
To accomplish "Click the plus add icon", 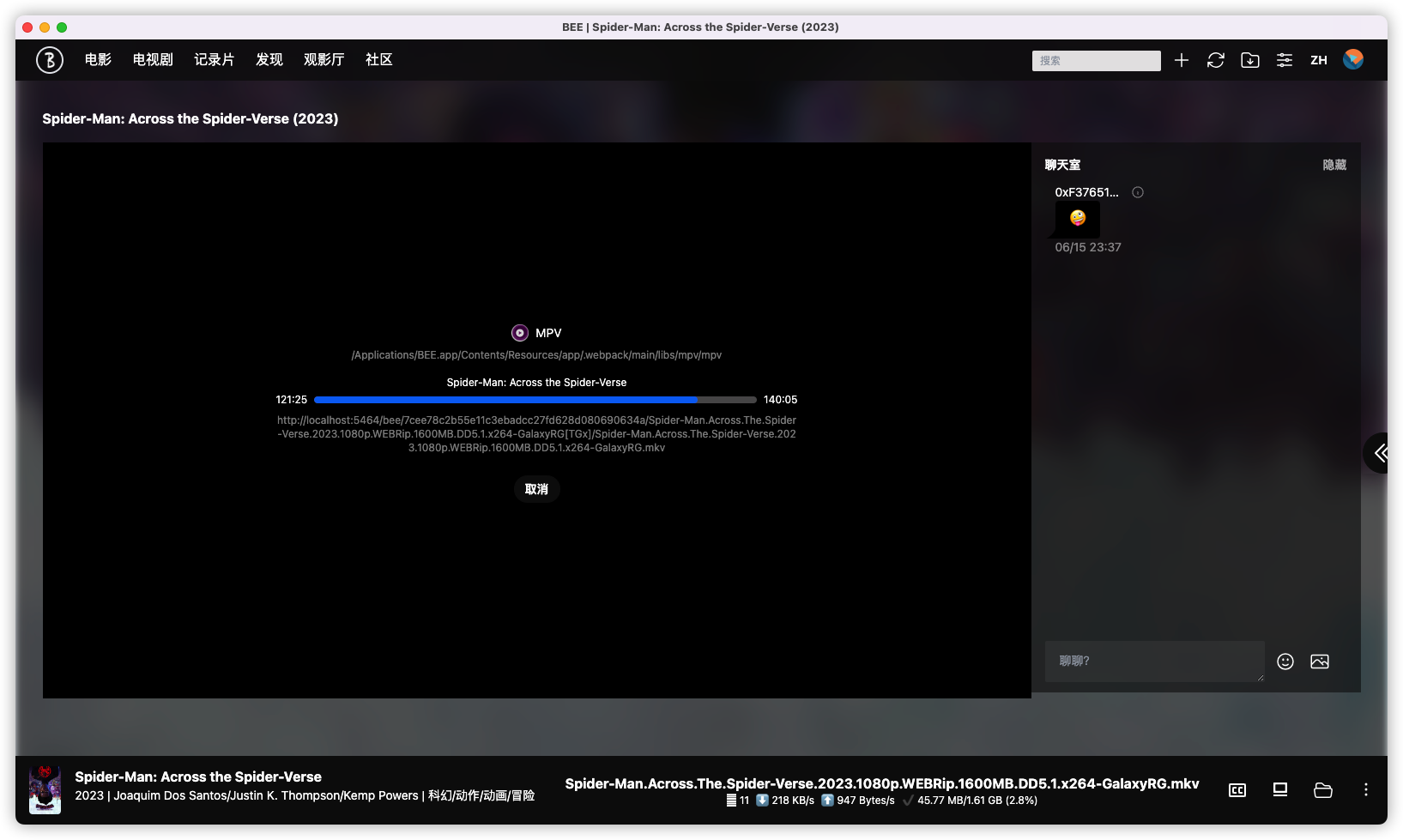I will [1182, 60].
